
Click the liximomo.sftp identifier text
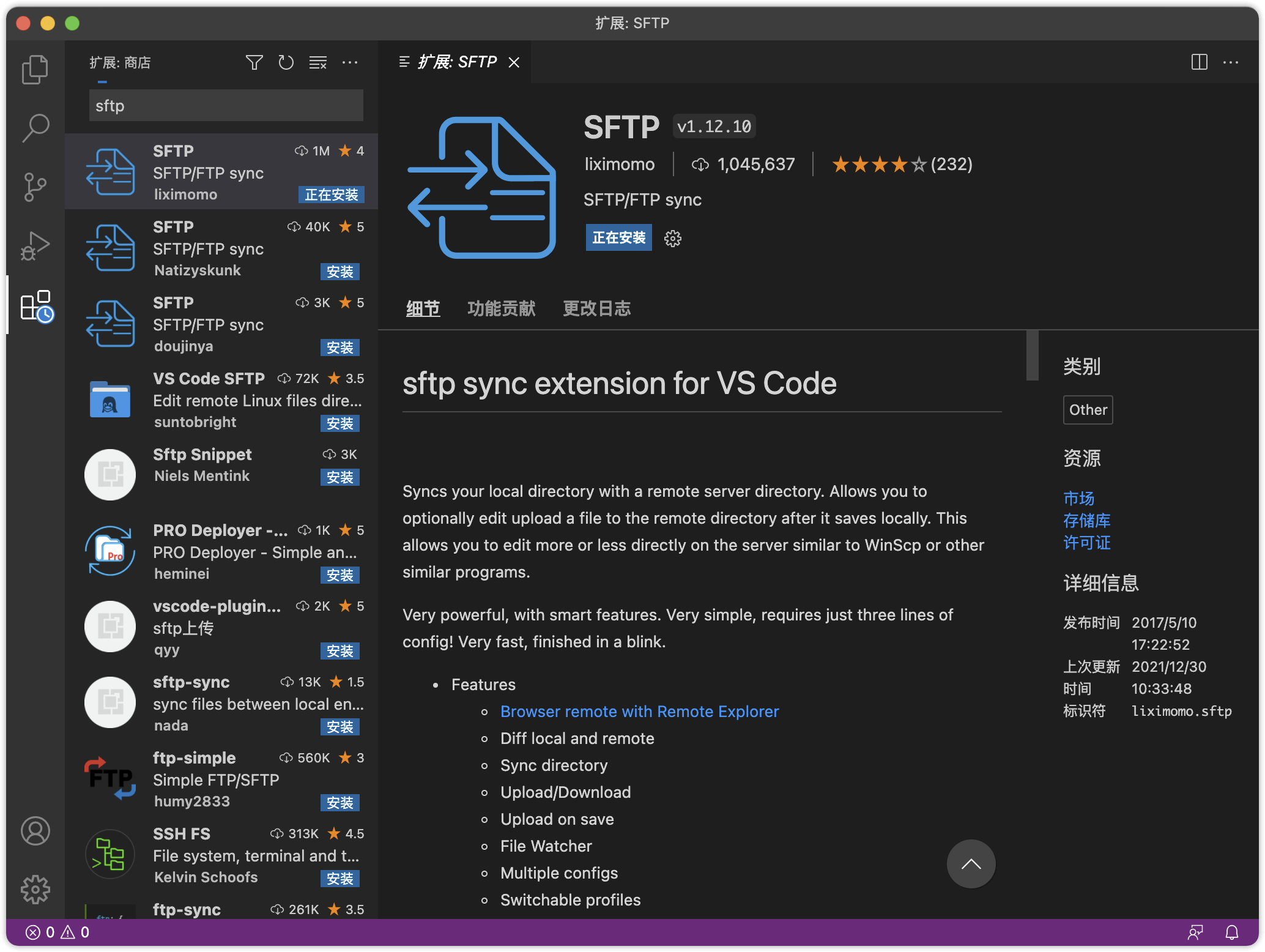click(x=1181, y=711)
